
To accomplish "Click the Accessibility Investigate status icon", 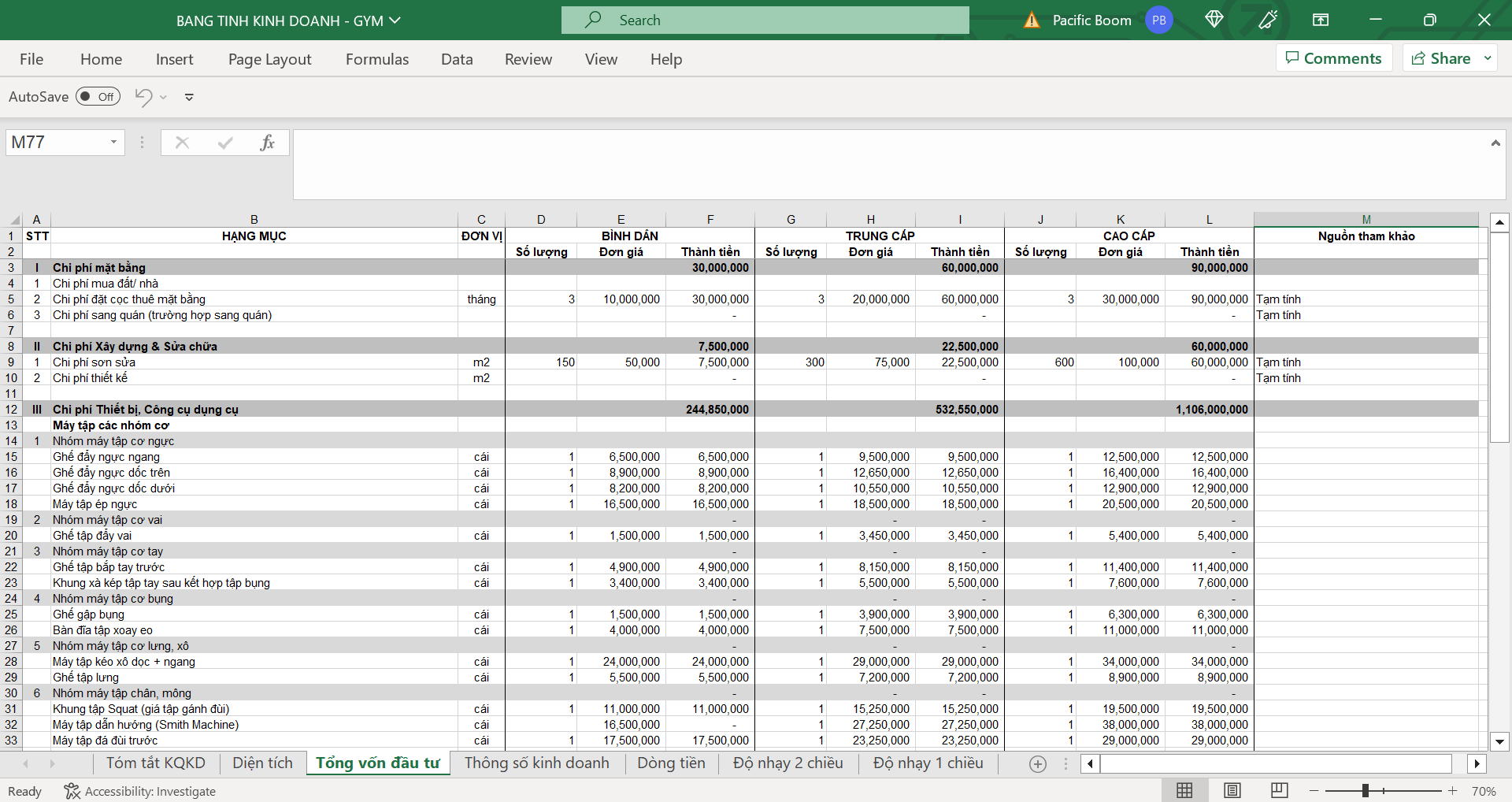I will [x=72, y=791].
